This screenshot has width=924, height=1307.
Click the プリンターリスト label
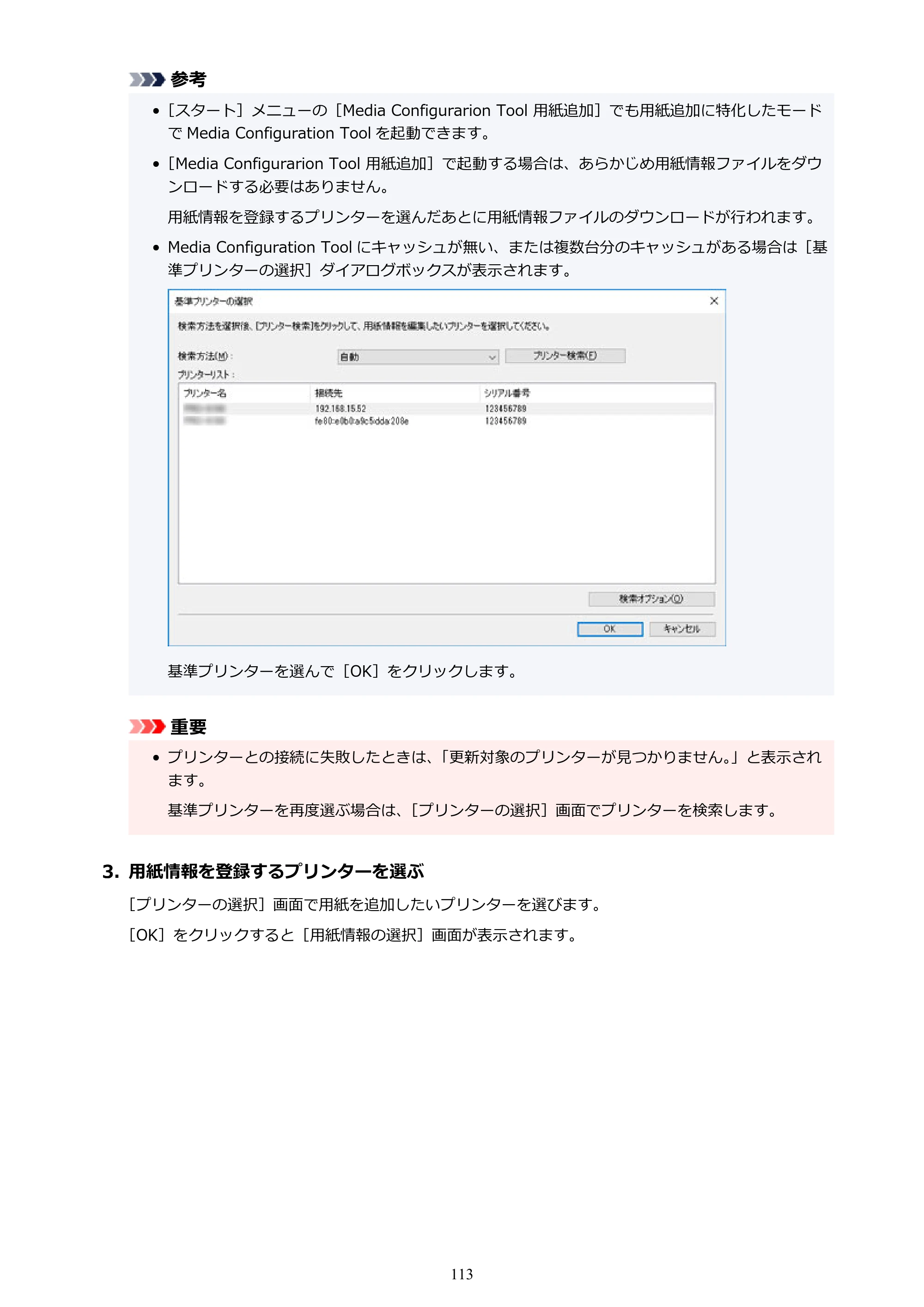coord(206,375)
